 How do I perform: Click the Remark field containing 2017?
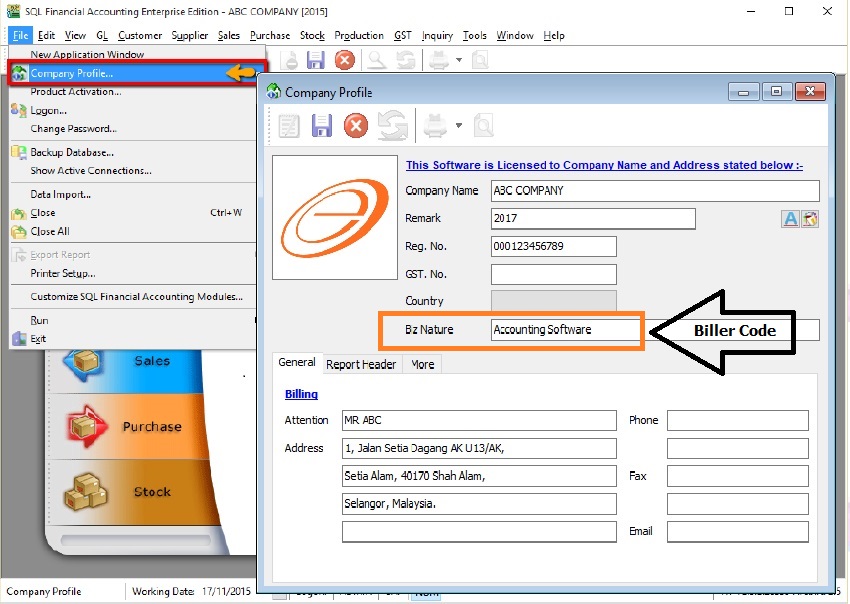(593, 219)
